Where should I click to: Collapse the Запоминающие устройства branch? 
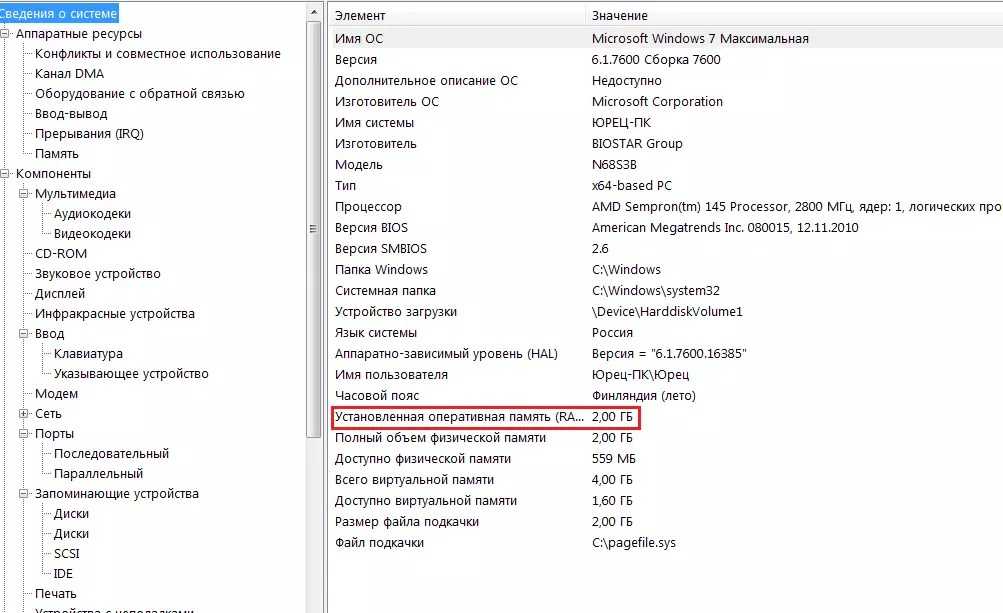[25, 494]
